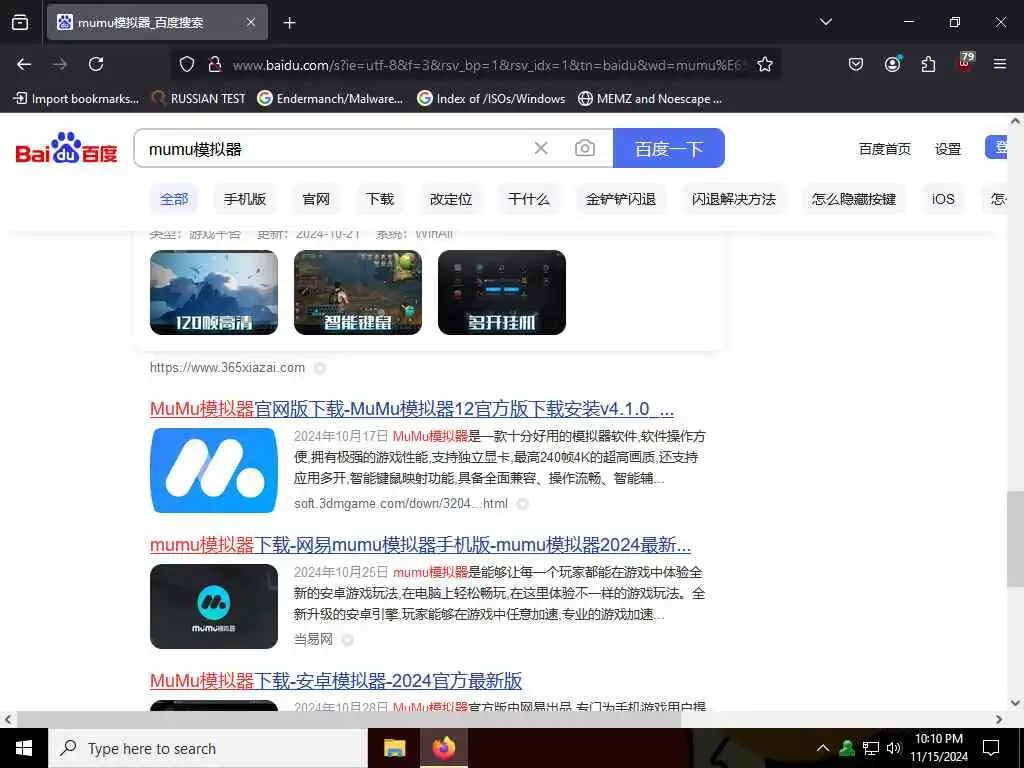Open the 智能键鼠 thumbnail image
The height and width of the screenshot is (768, 1024).
pos(358,293)
